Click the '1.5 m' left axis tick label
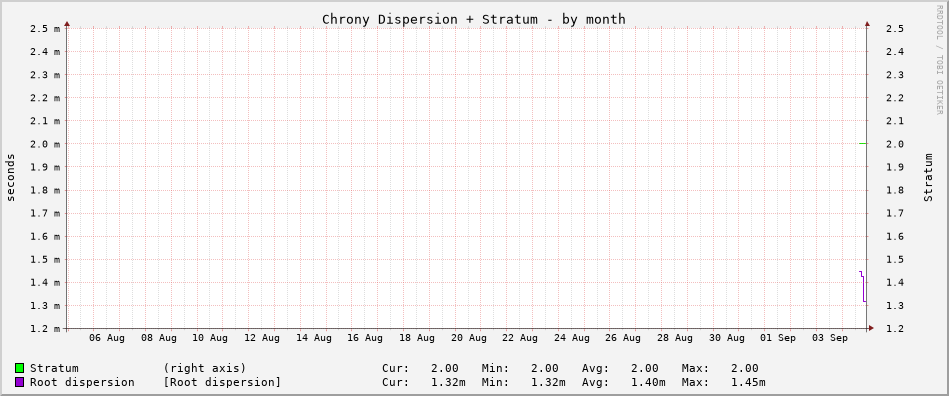 click(x=44, y=260)
